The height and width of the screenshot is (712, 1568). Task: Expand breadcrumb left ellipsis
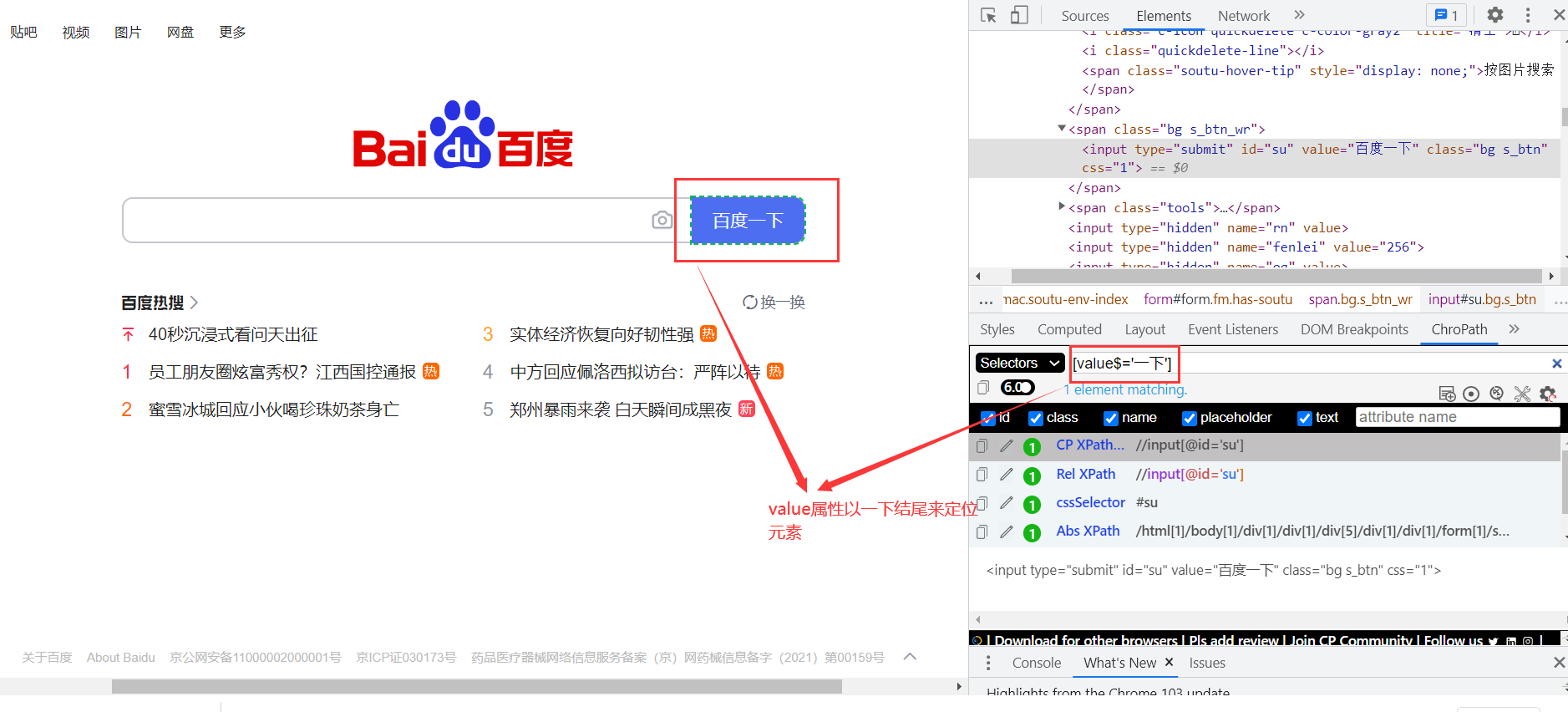pos(986,300)
